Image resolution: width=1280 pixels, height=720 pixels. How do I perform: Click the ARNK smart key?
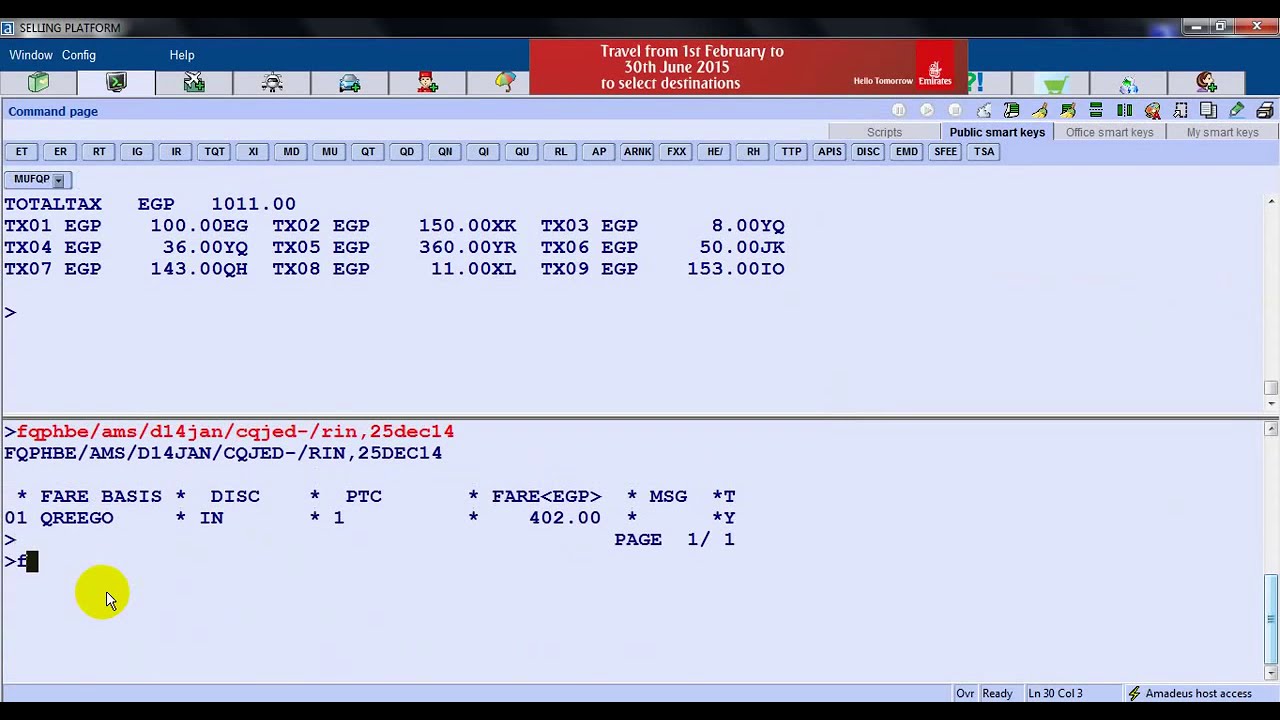(638, 152)
